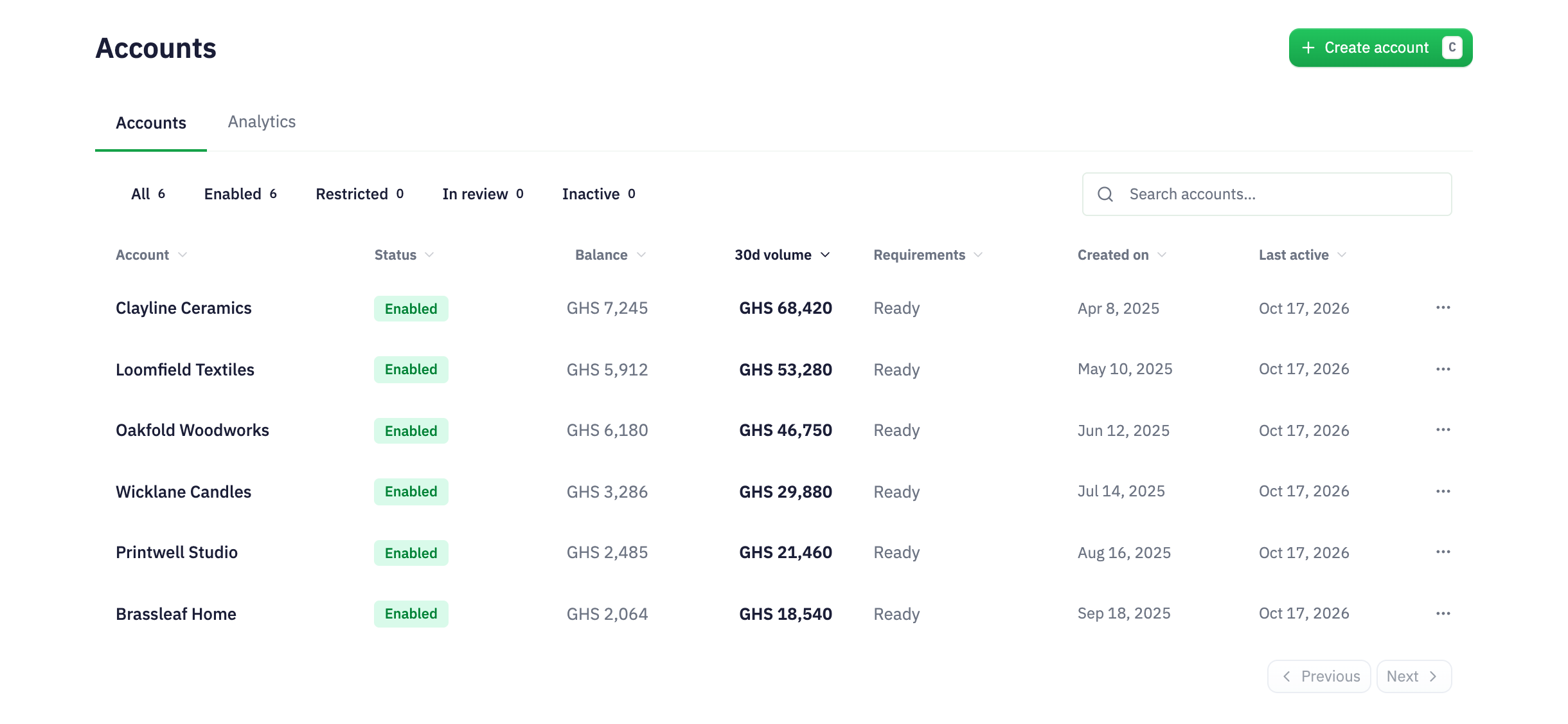
Task: Click the C shortcut badge on Create account
Action: (1452, 48)
